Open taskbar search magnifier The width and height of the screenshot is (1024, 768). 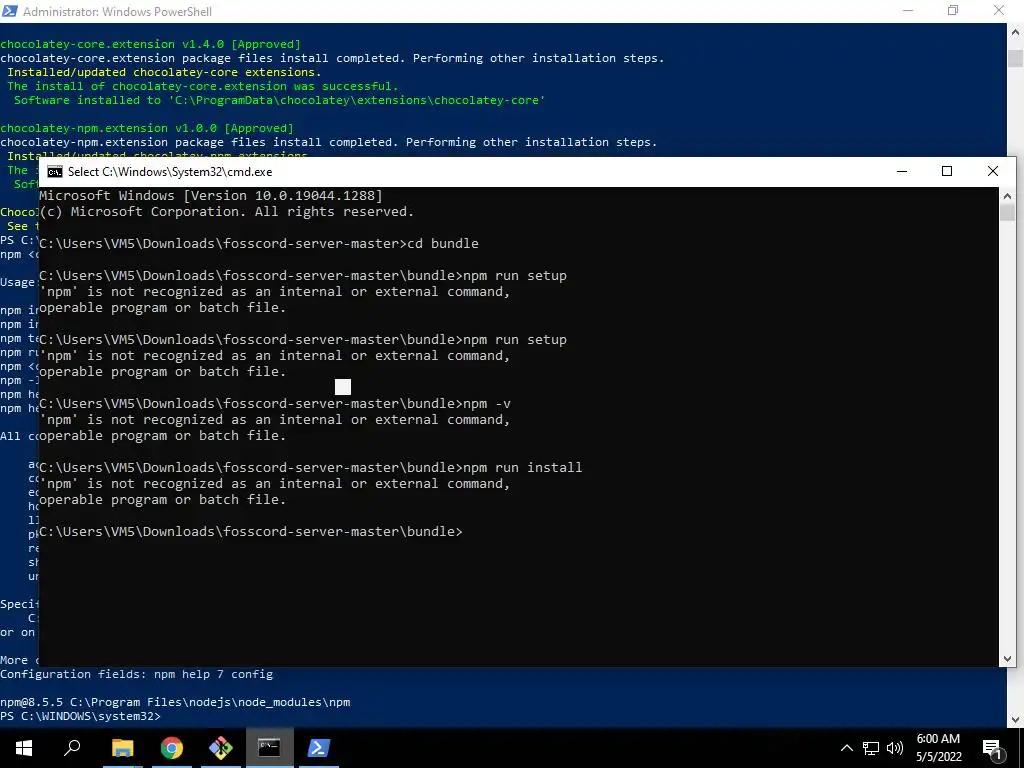pos(72,748)
